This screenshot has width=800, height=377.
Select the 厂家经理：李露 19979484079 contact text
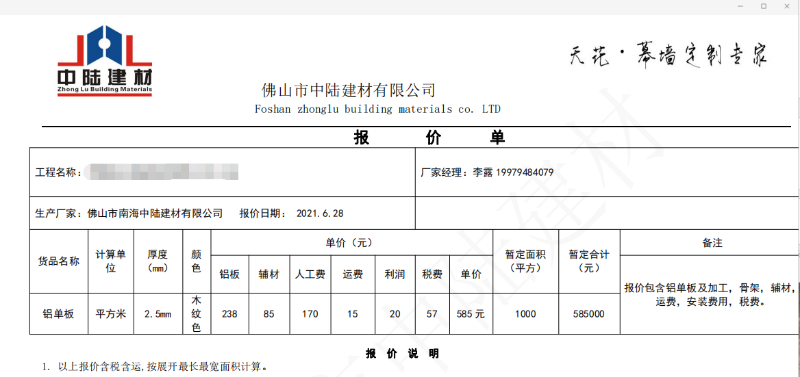487,172
